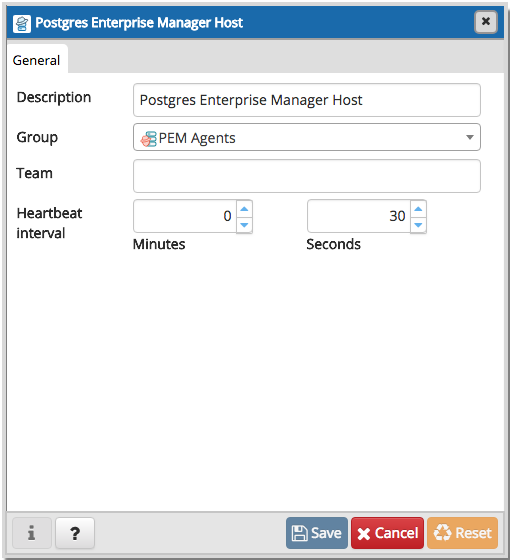The height and width of the screenshot is (560, 510).
Task: Save the agent settings
Action: [316, 533]
